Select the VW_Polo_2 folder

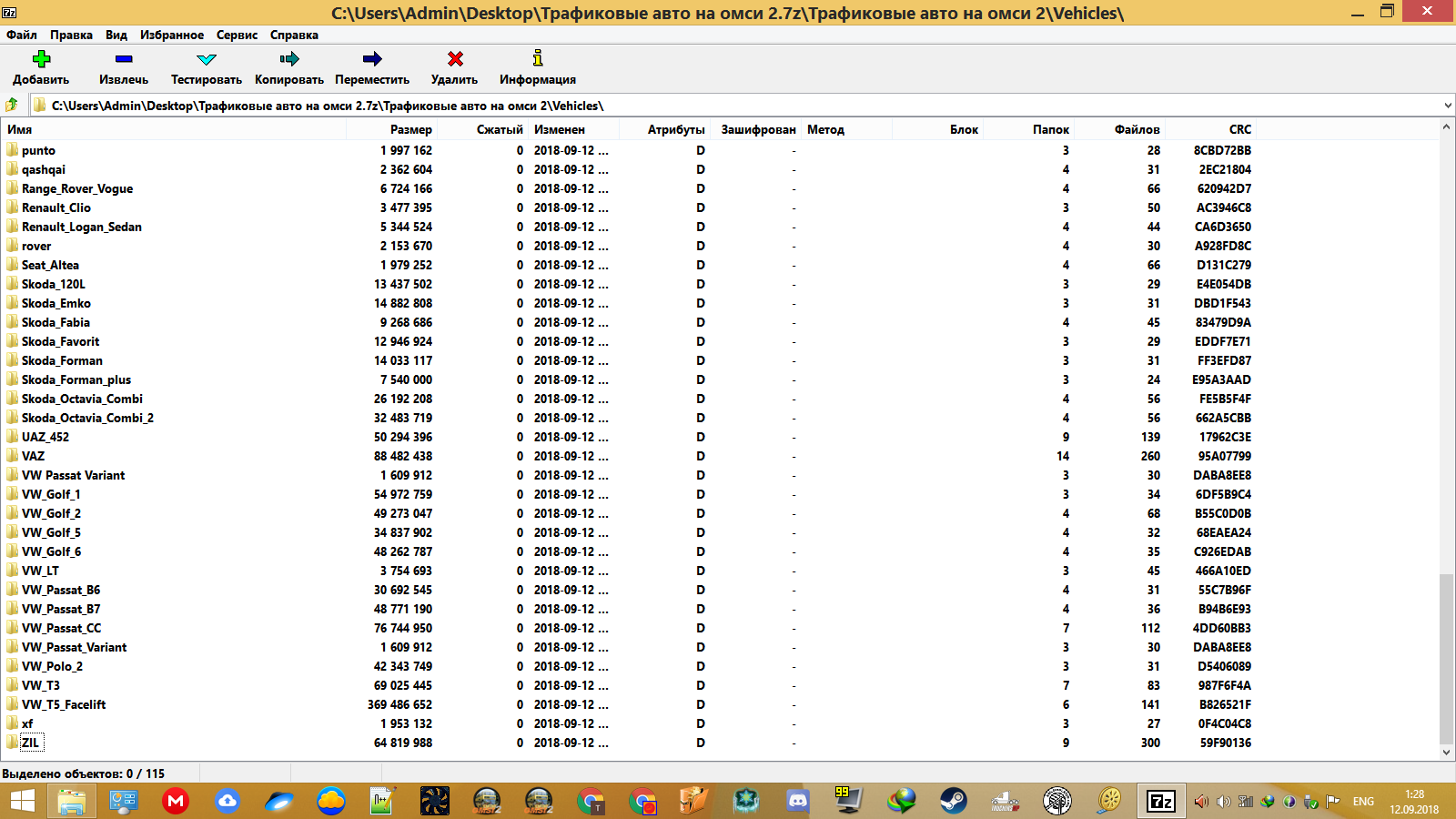coord(52,666)
